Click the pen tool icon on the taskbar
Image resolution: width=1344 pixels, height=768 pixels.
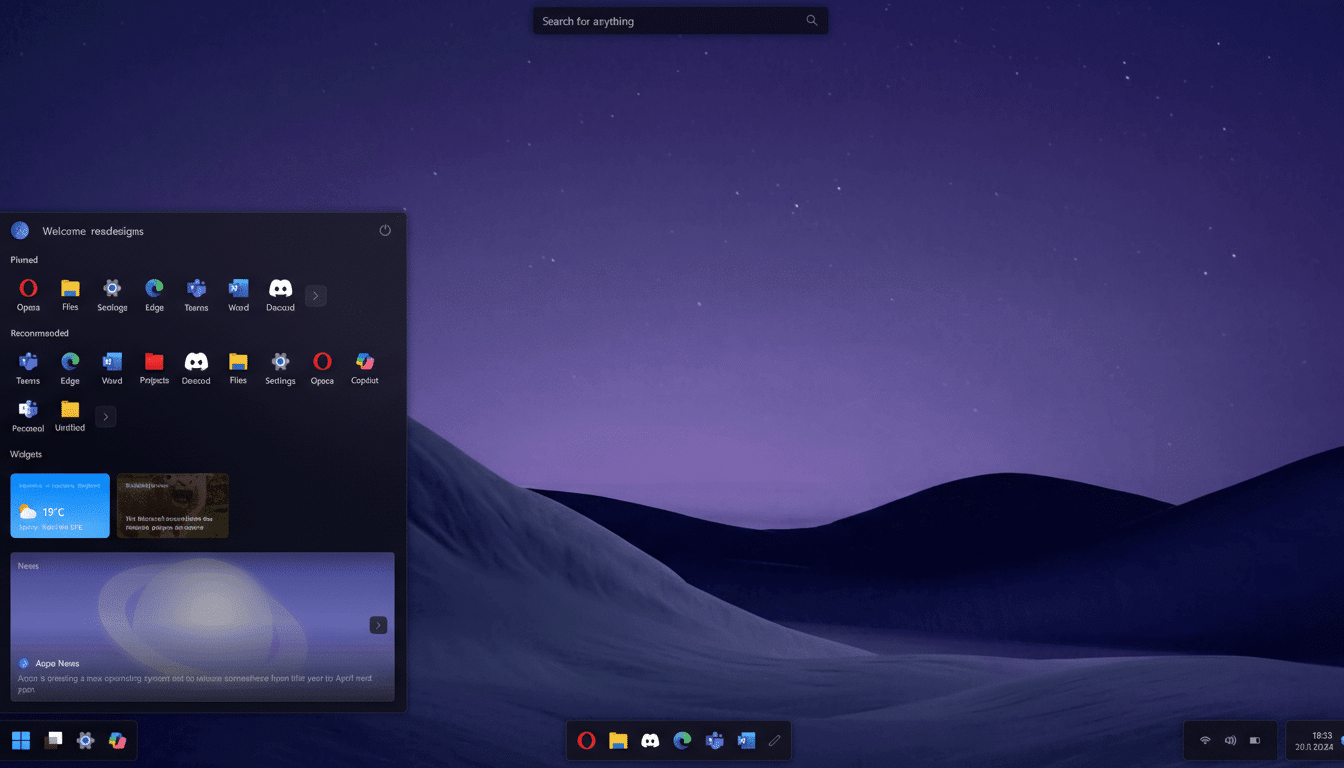pyautogui.click(x=775, y=740)
